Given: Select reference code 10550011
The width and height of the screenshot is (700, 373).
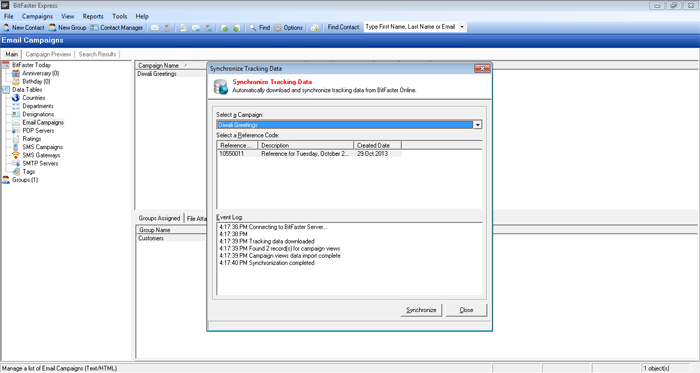Looking at the screenshot, I should [x=231, y=154].
